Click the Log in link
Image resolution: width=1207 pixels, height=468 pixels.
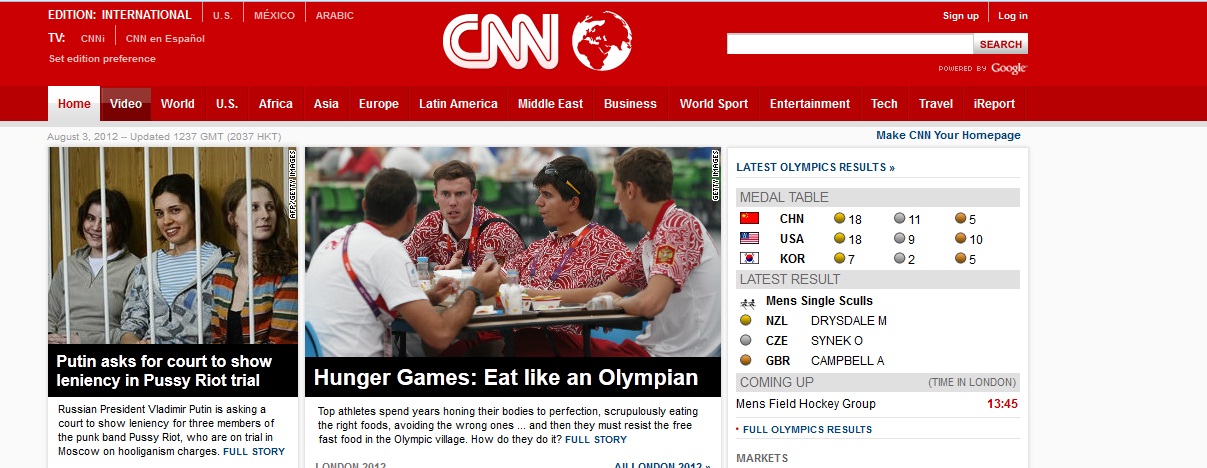coord(1012,15)
